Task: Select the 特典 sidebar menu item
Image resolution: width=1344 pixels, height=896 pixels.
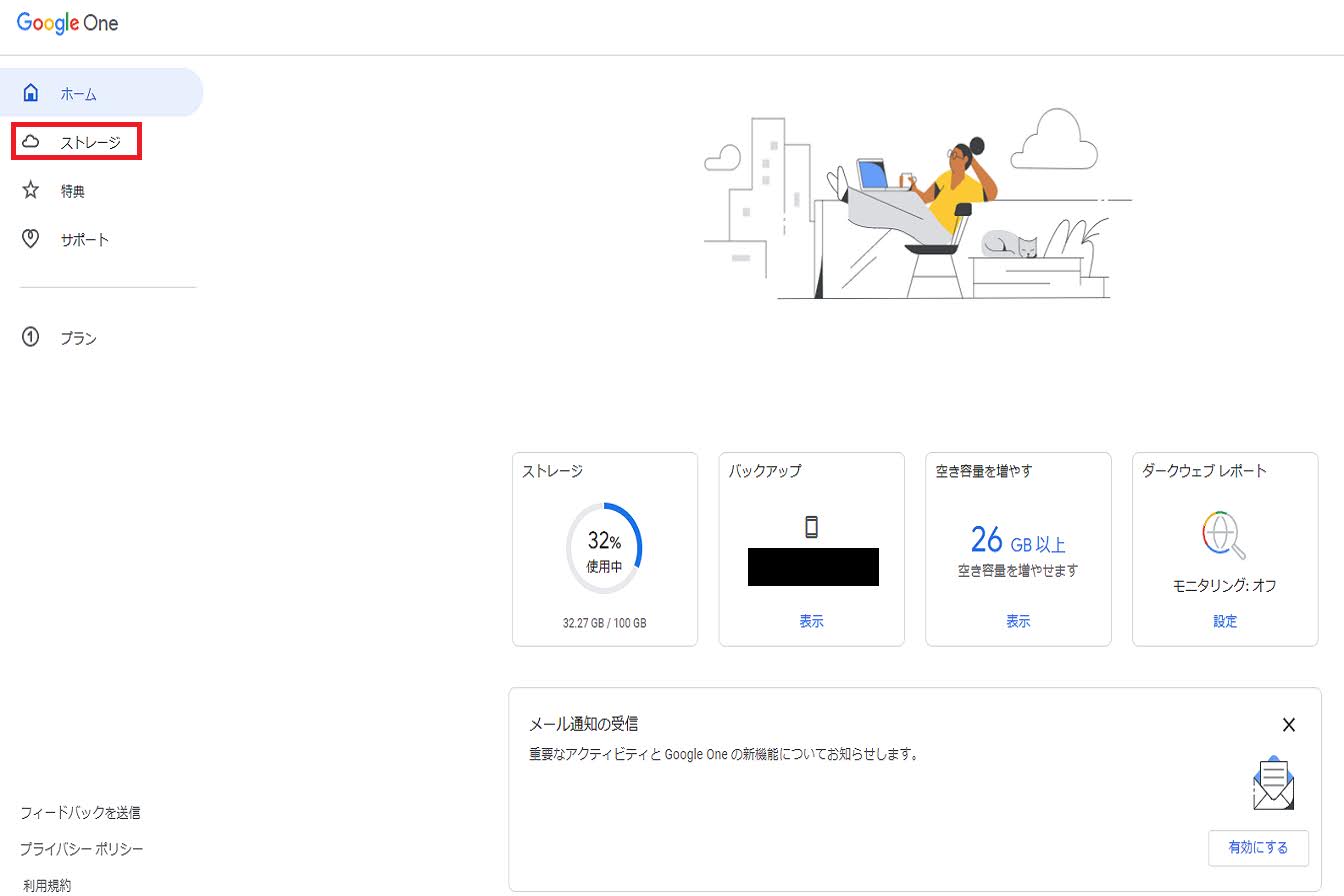Action: pos(73,191)
